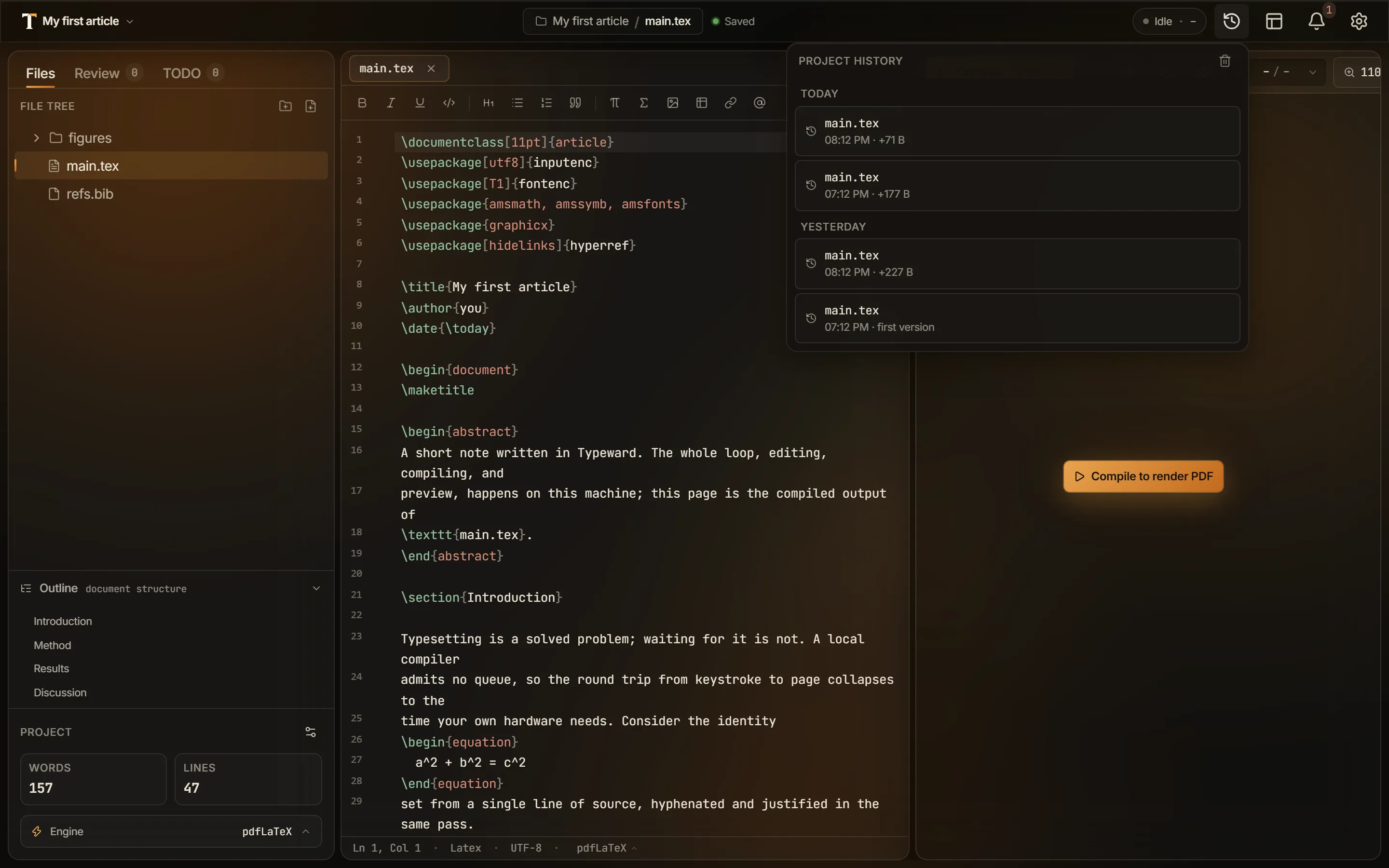Screen dimensions: 1389x868
Task: Toggle the project history panel icon
Action: [1231, 21]
